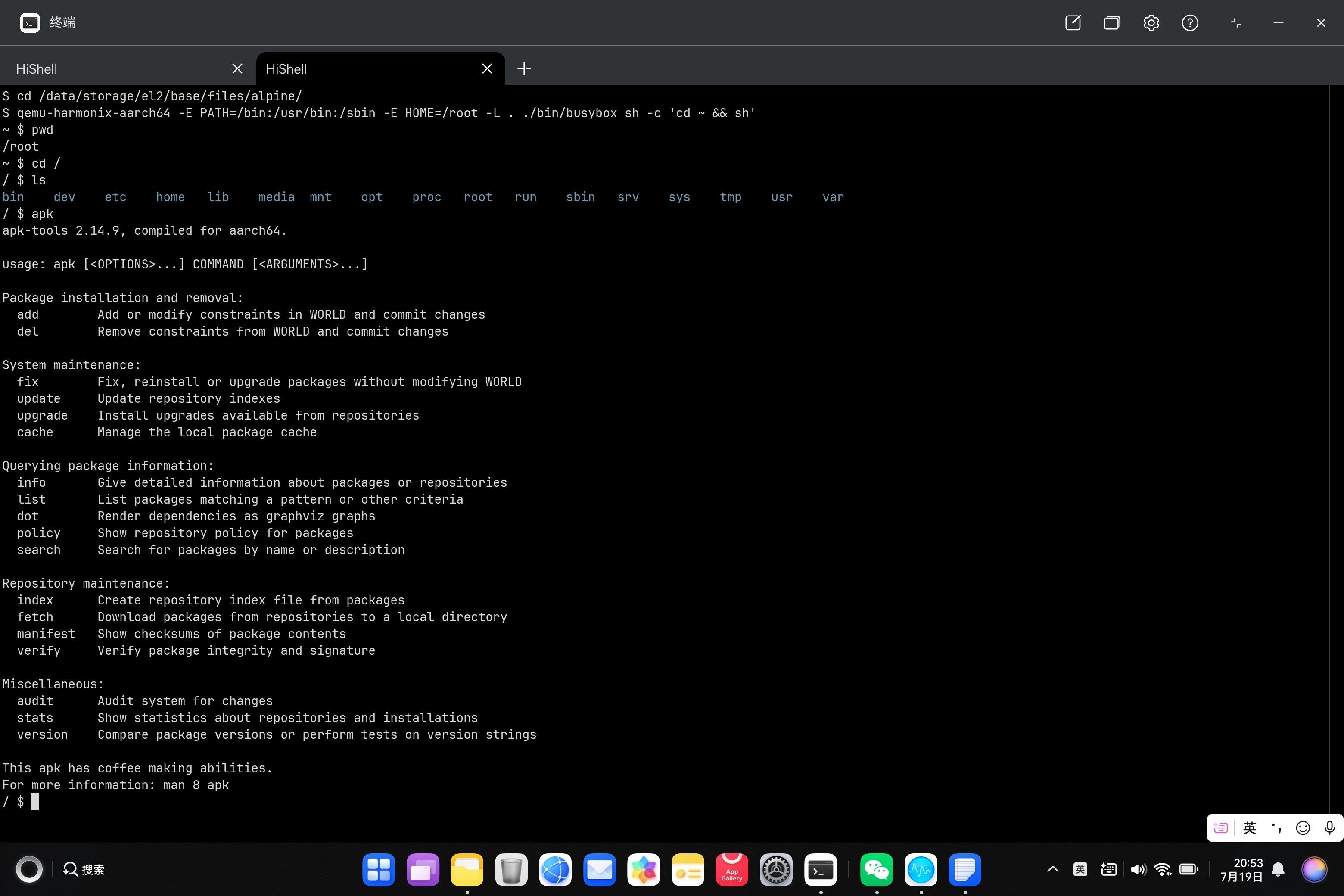
Task: Expand the hidden system tray chevron
Action: 1052,869
